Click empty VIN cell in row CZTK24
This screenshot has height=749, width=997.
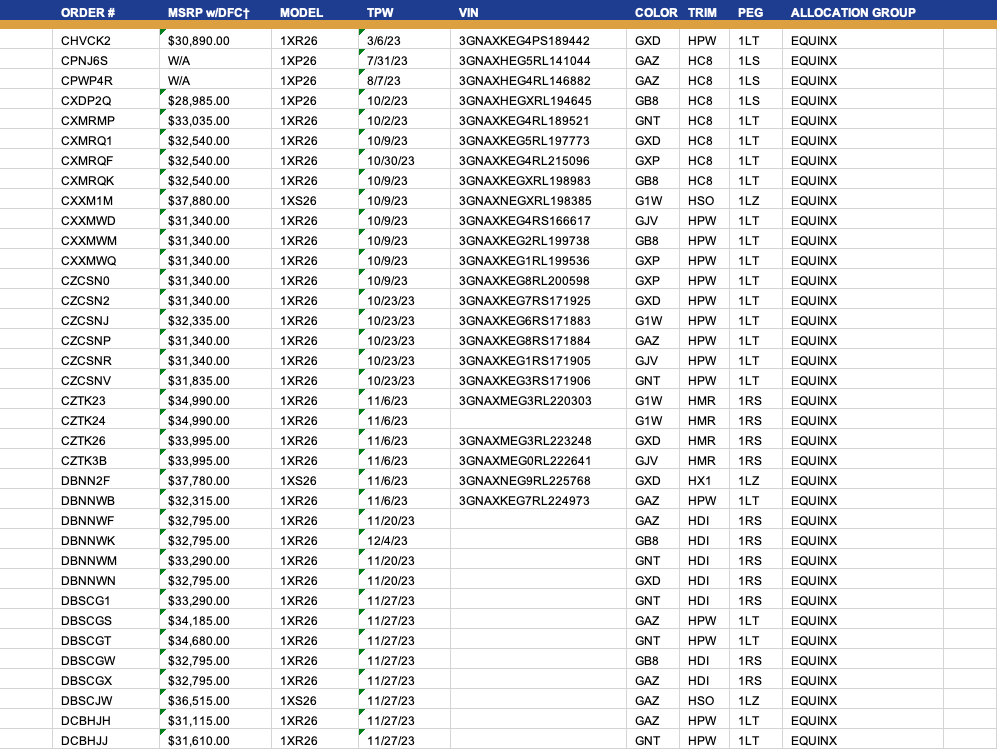(539, 421)
